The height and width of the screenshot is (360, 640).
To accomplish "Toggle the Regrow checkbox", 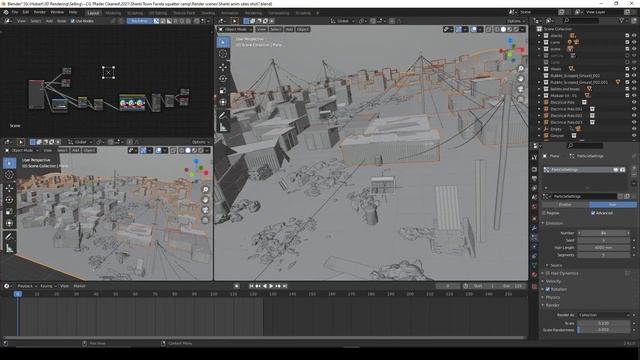I will 543,213.
